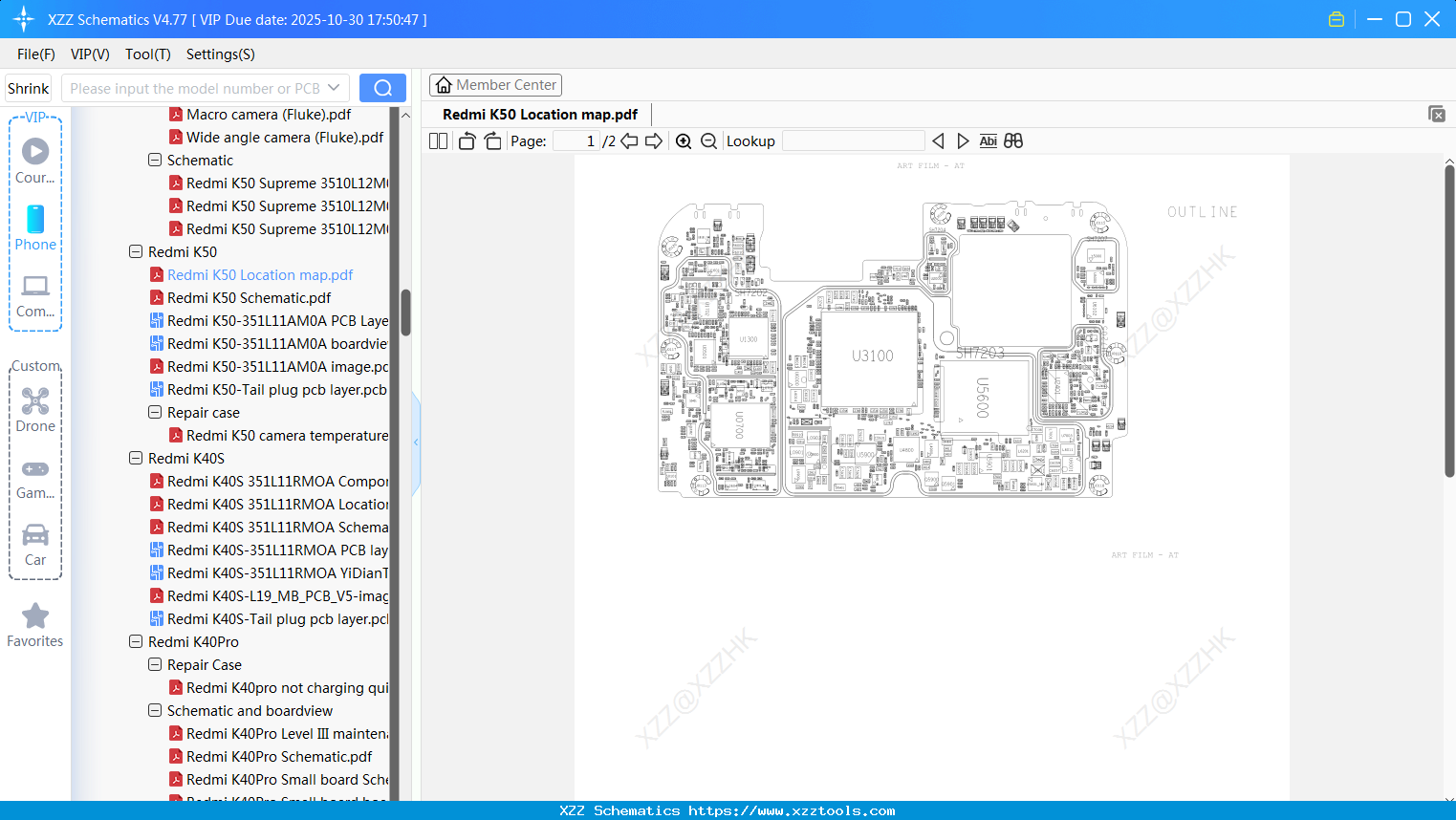Image resolution: width=1456 pixels, height=820 pixels.
Task: Zoom out of the location map
Action: (x=708, y=140)
